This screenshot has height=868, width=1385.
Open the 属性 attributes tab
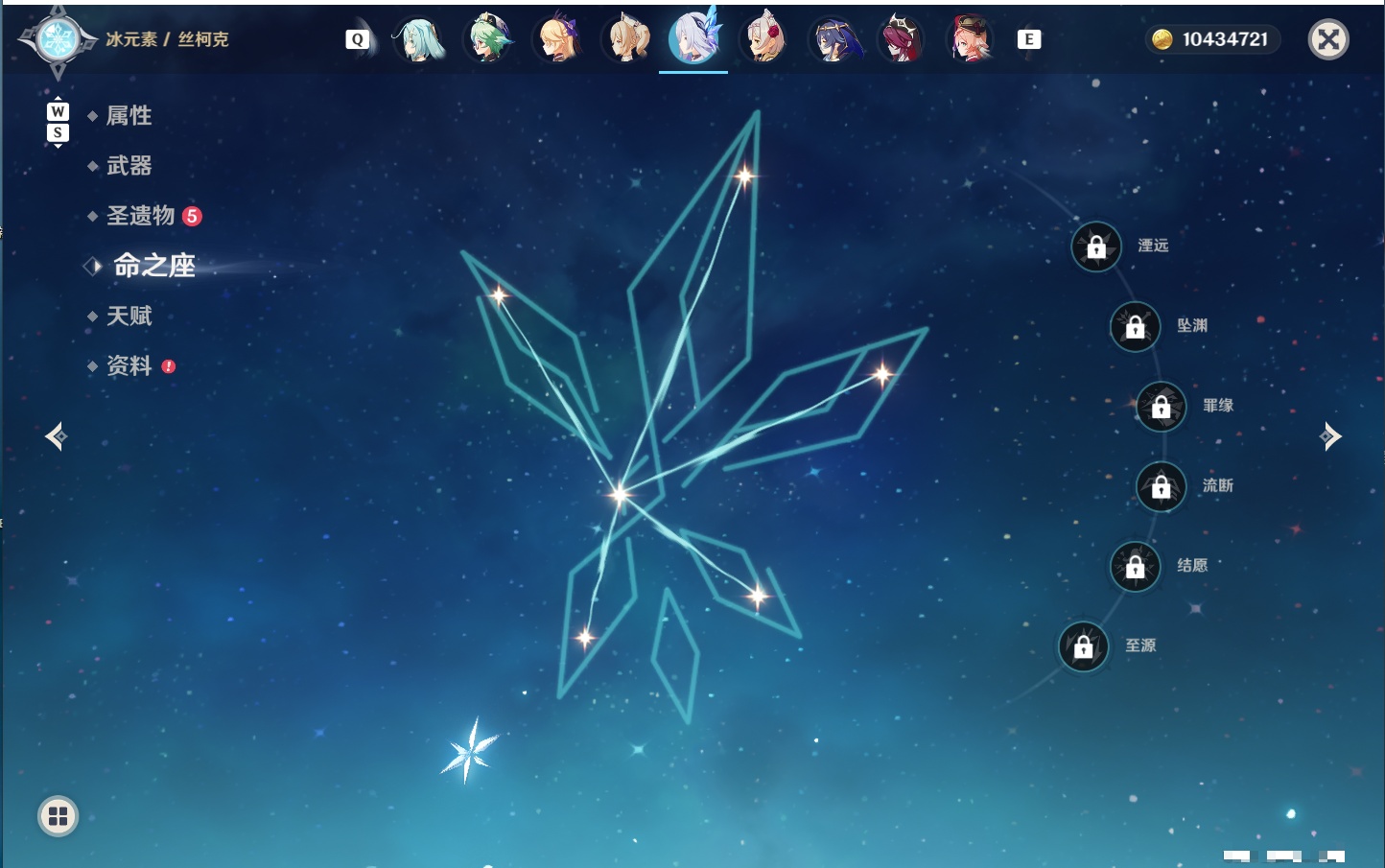[x=129, y=116]
